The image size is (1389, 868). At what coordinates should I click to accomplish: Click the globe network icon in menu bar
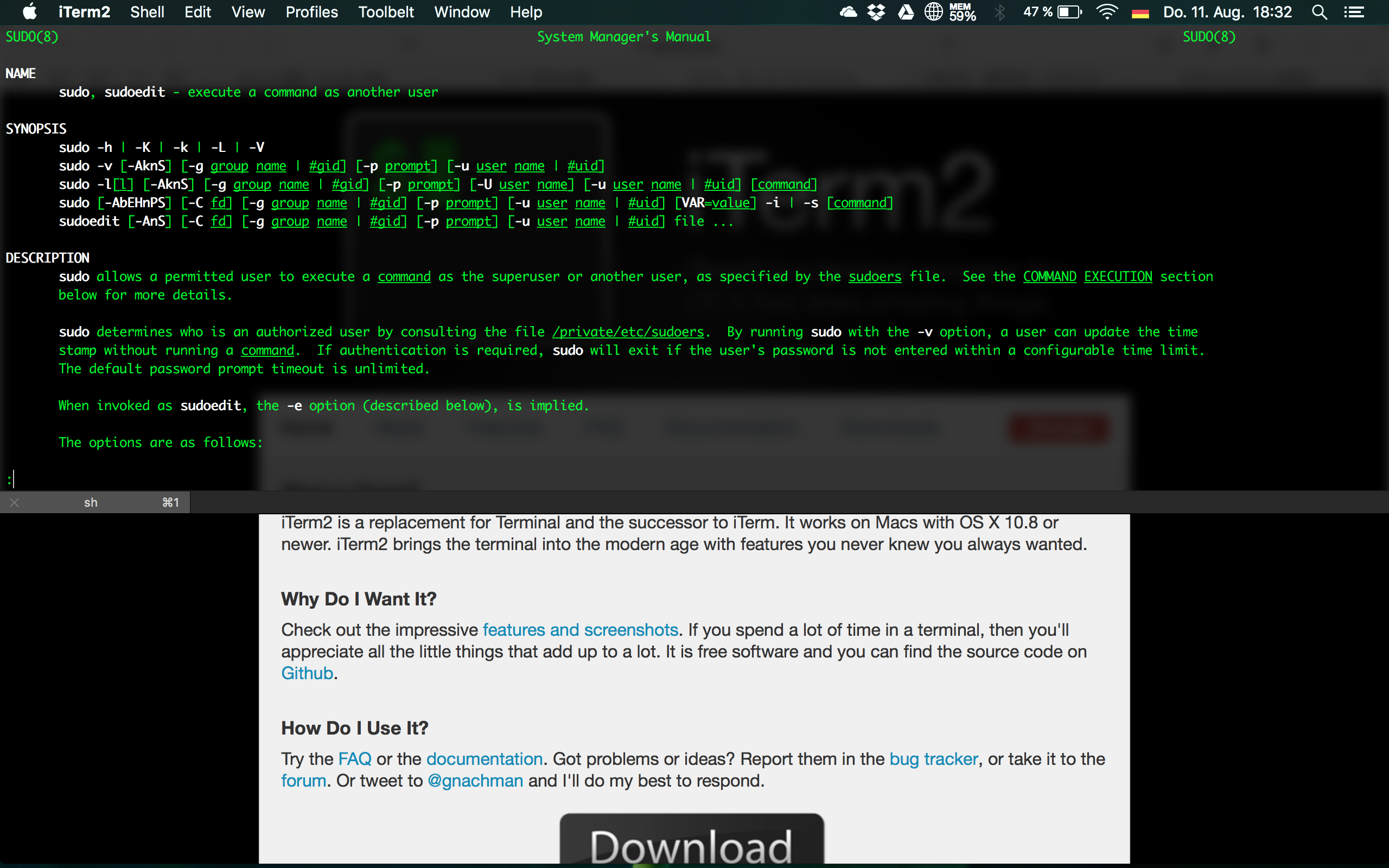[x=934, y=12]
